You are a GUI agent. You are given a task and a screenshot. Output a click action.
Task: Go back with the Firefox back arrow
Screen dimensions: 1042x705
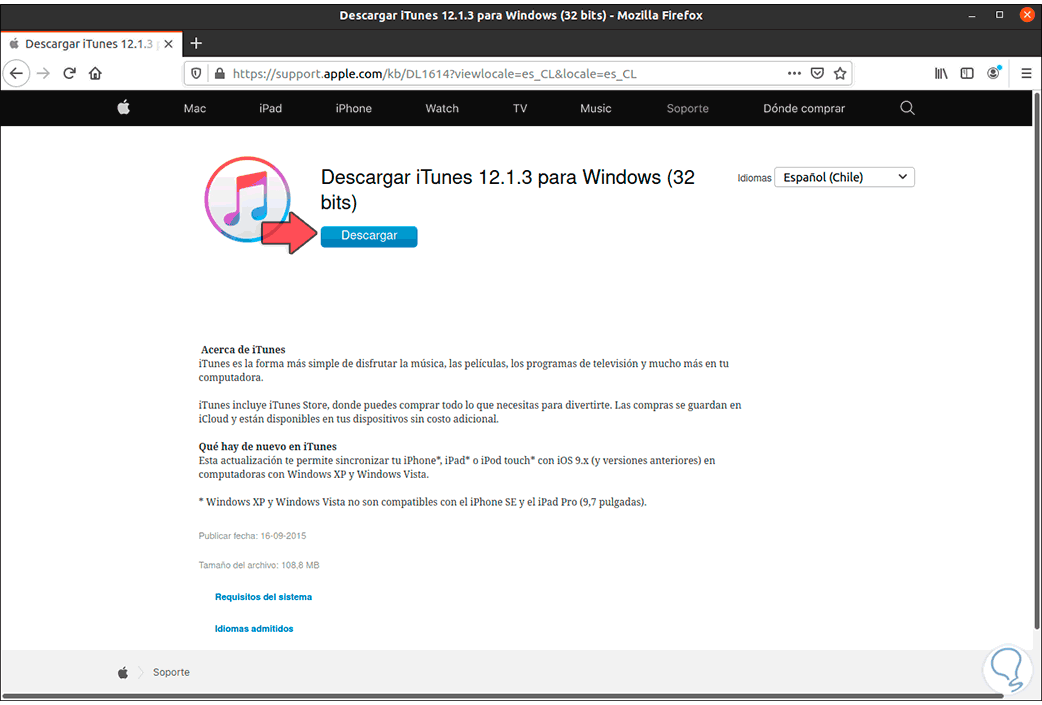[x=17, y=74]
